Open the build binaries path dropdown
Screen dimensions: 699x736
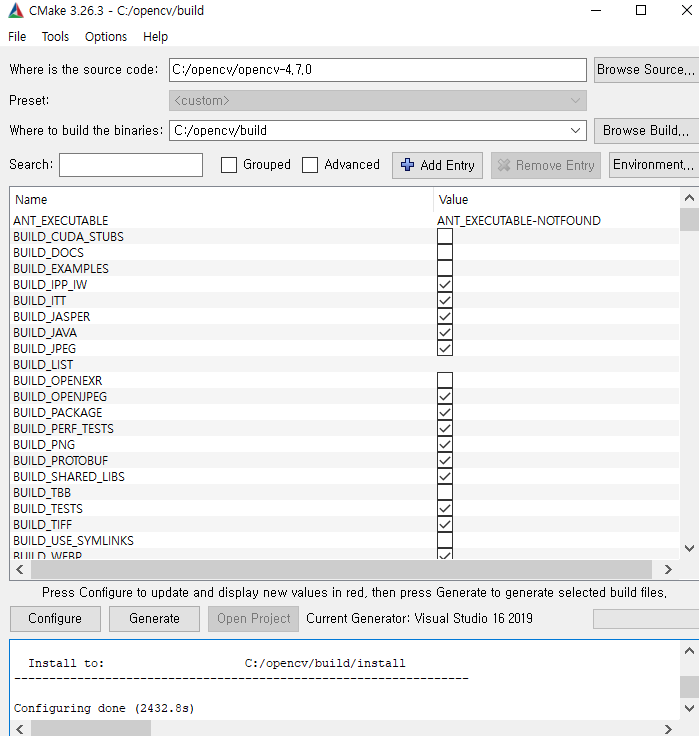click(x=576, y=130)
